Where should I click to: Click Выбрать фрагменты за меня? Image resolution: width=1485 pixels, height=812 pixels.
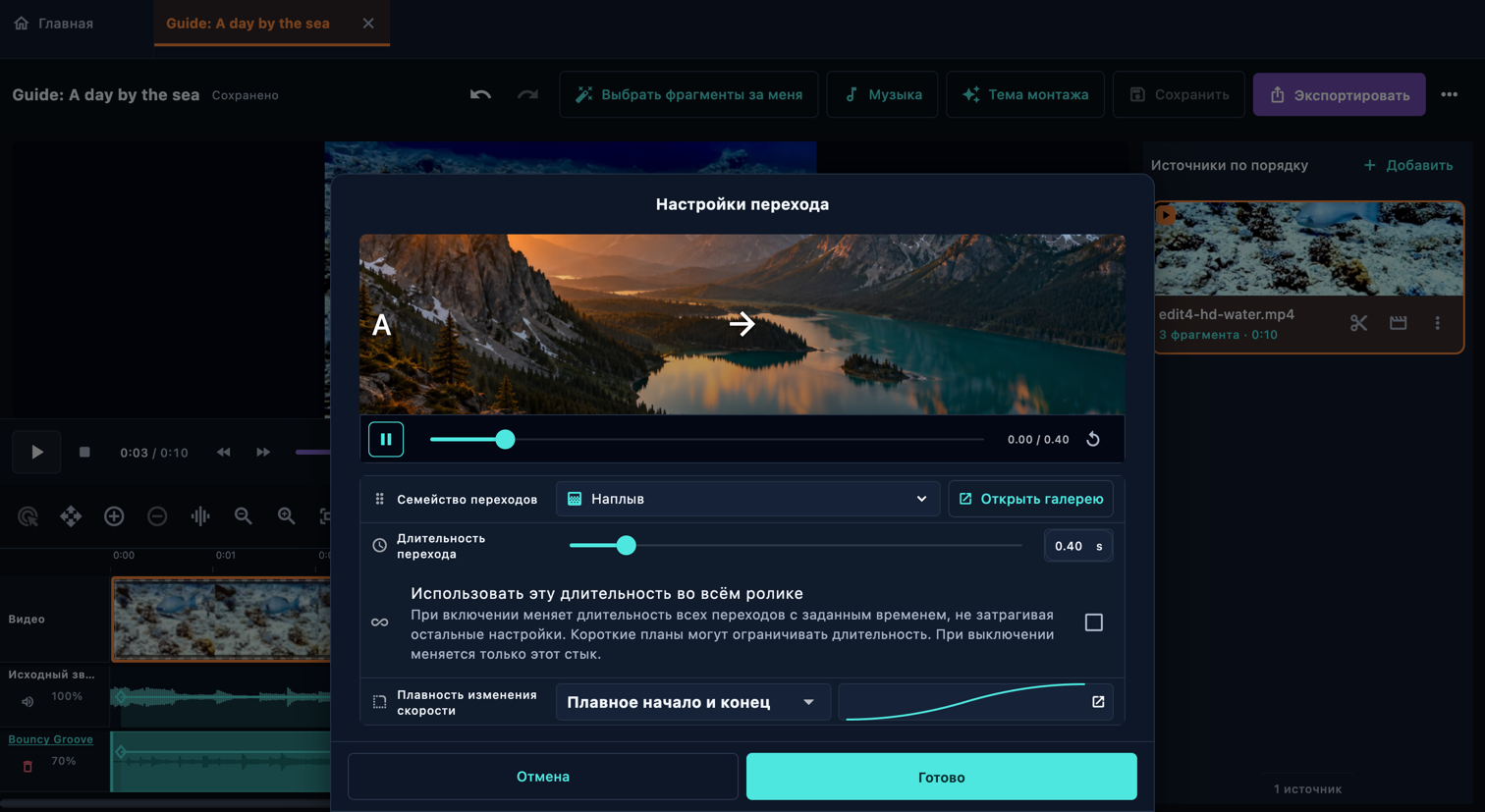(688, 94)
